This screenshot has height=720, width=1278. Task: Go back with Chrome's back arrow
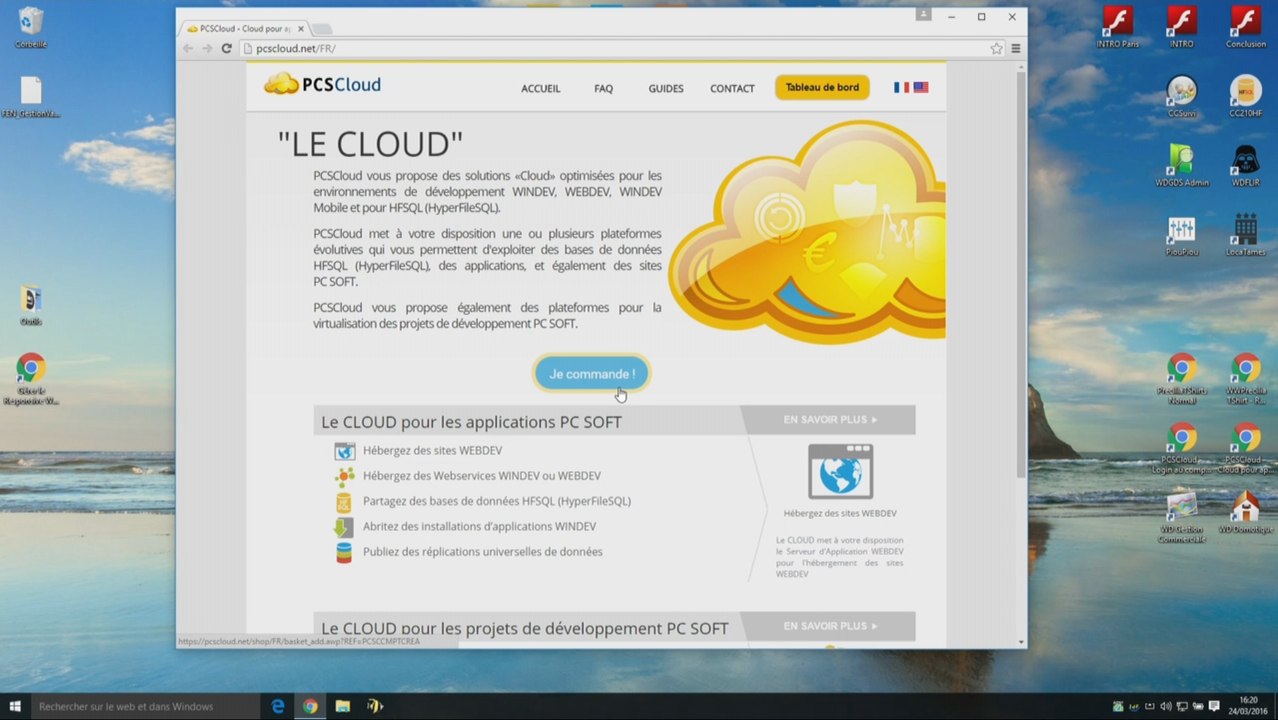coord(188,48)
